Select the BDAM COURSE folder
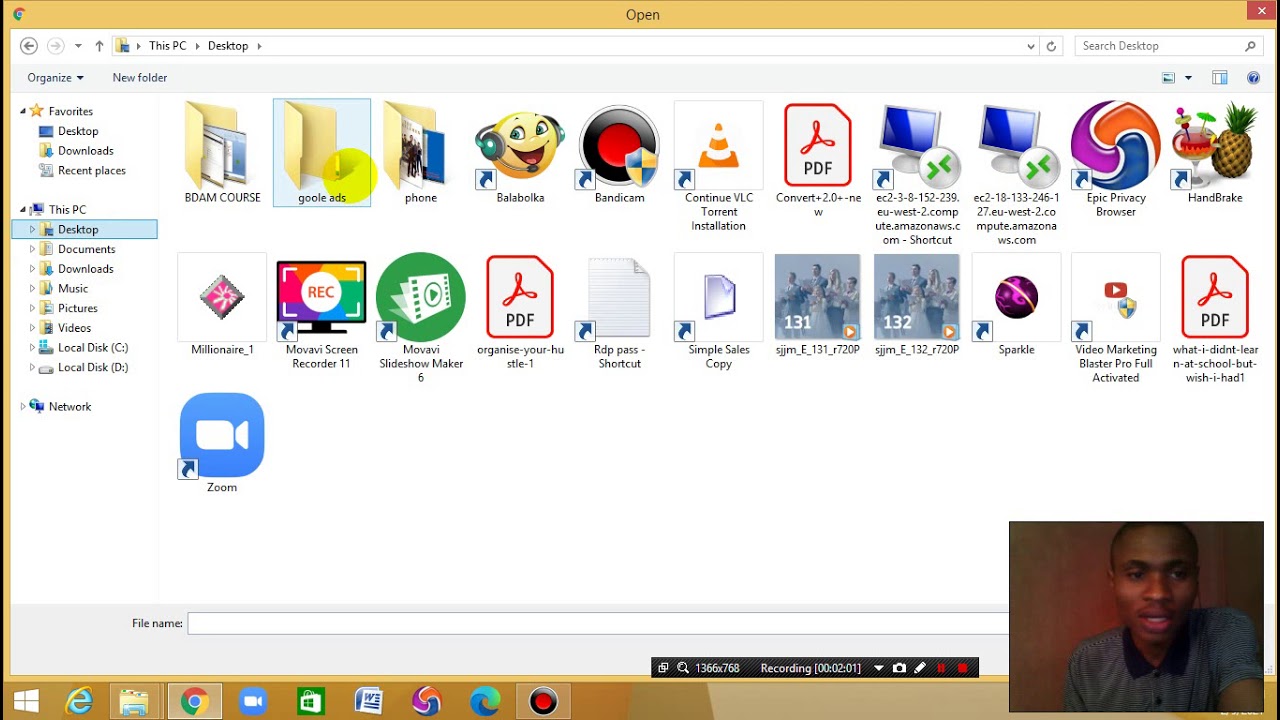 (x=222, y=153)
